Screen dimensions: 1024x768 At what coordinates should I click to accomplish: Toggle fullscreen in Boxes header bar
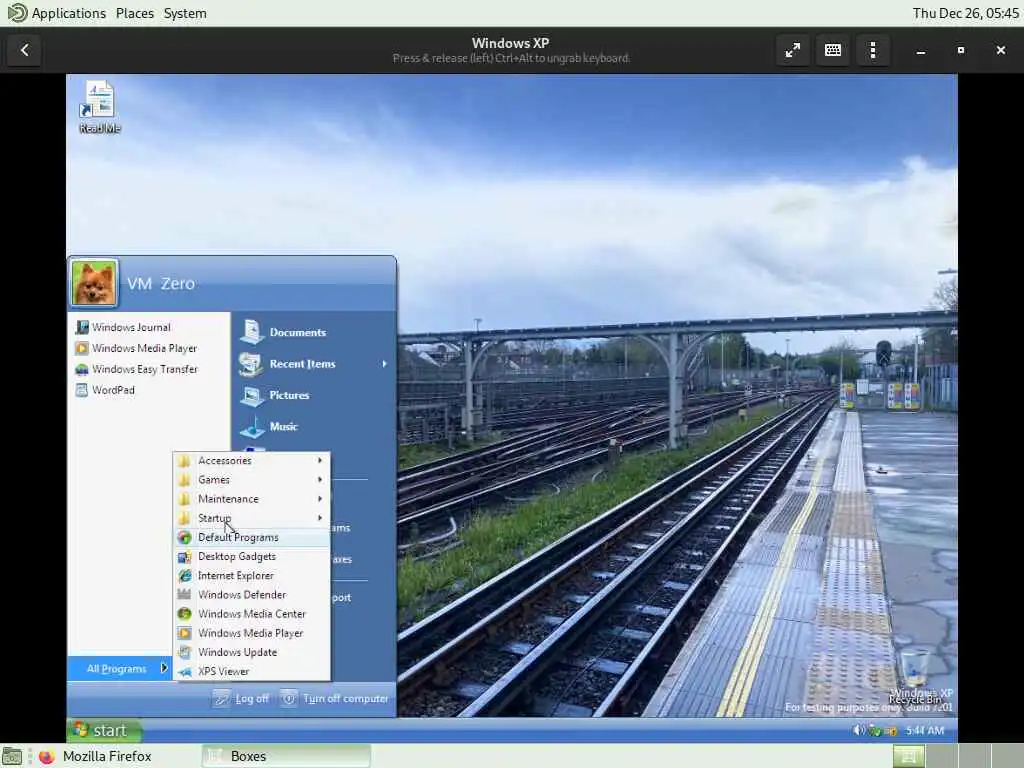(x=793, y=50)
